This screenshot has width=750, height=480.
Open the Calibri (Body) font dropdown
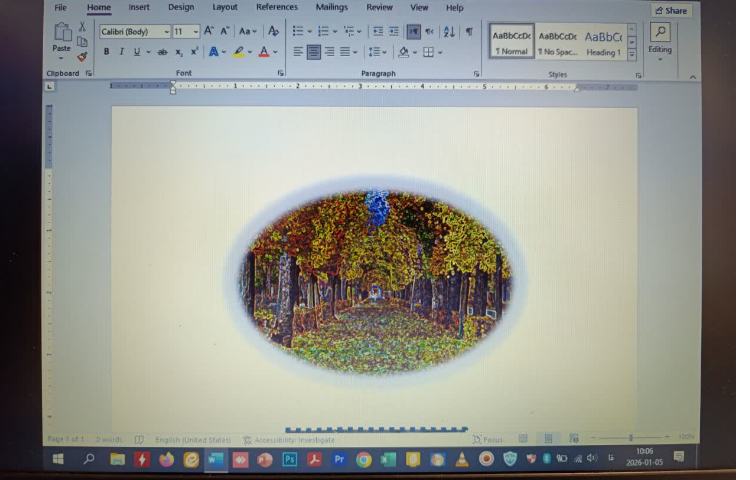pyautogui.click(x=166, y=32)
